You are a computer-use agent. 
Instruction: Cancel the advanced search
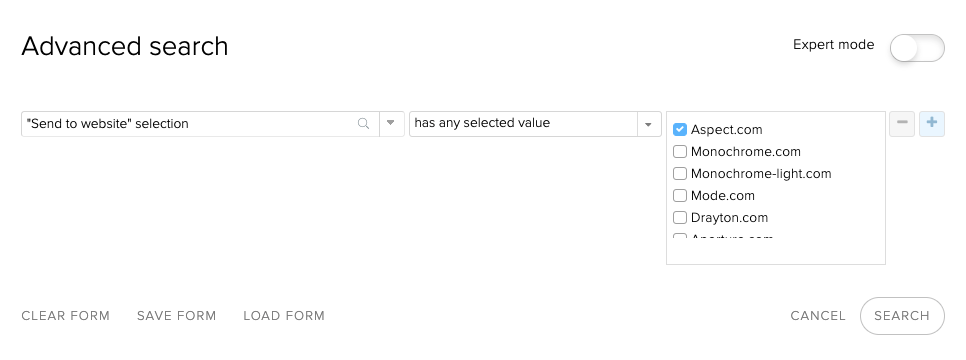pyautogui.click(x=818, y=316)
